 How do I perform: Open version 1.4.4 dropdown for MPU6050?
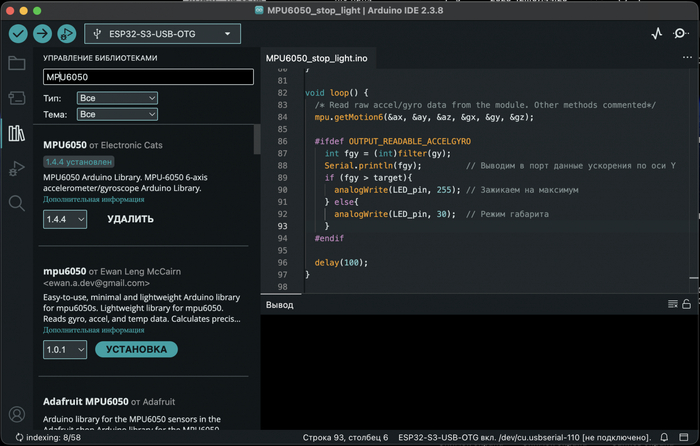click(65, 219)
